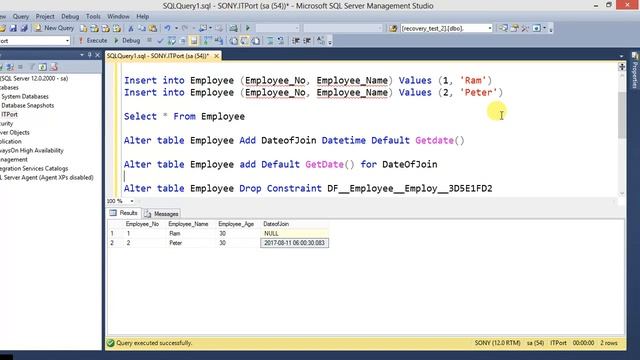Click the NULL cell in DateofJoin
640x360 pixels.
[x=294, y=233]
